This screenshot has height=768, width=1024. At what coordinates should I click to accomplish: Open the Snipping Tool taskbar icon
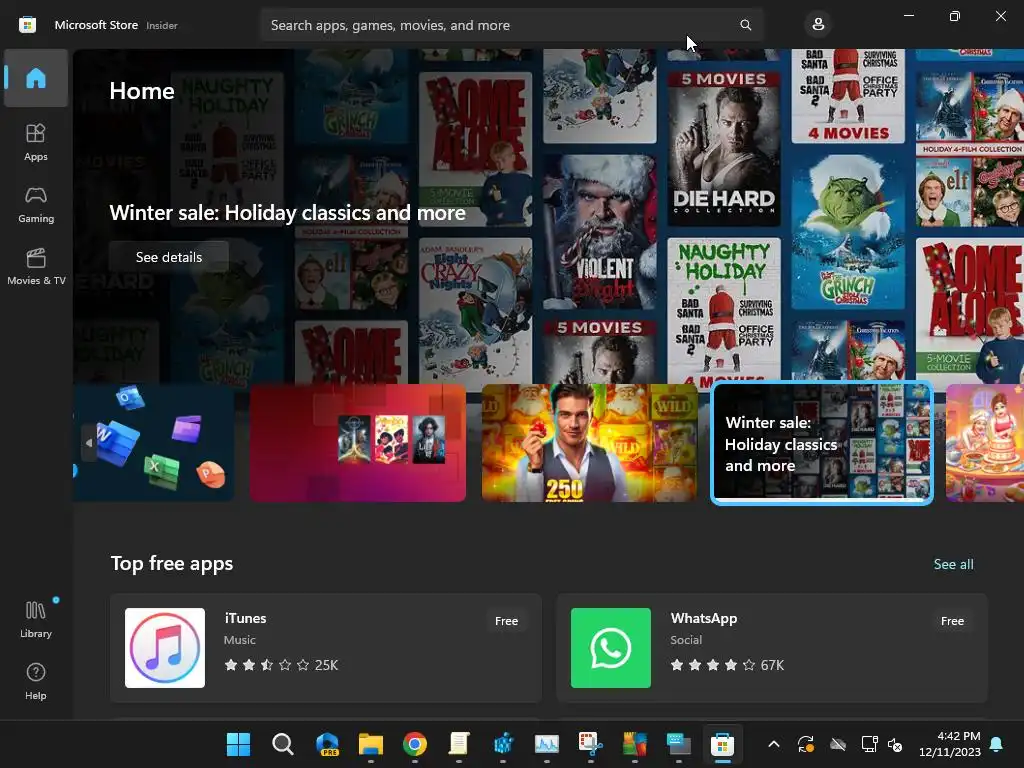point(590,744)
